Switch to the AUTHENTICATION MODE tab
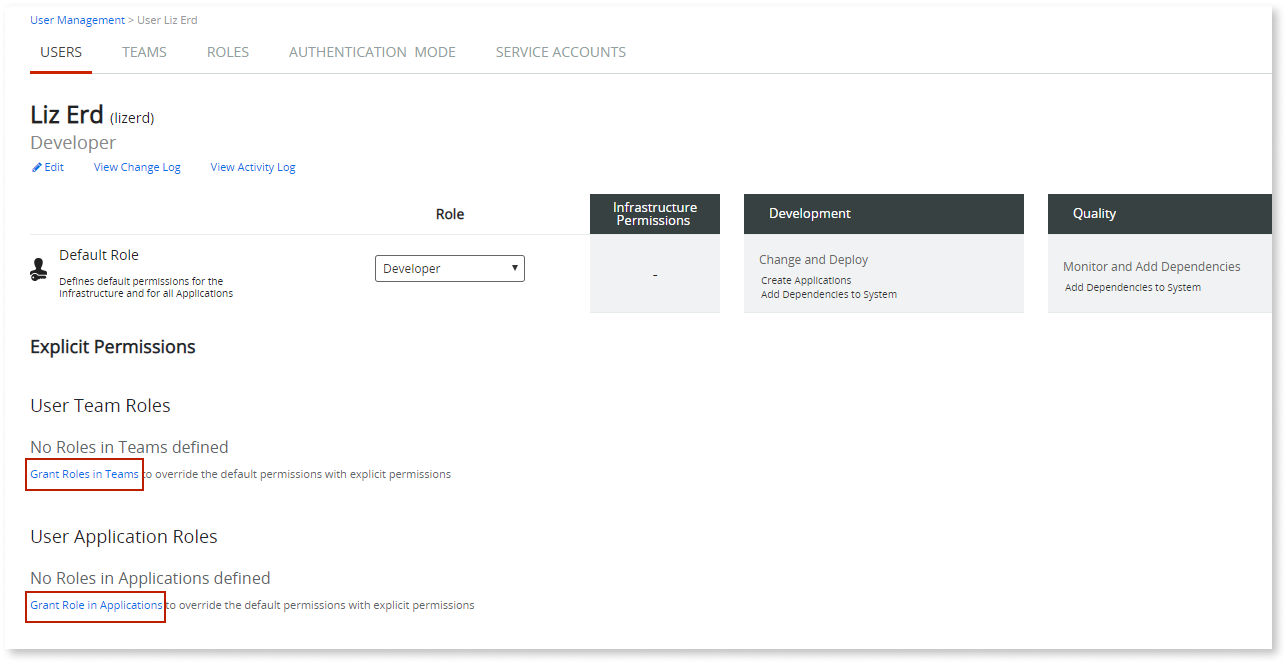1287x664 pixels. coord(371,52)
